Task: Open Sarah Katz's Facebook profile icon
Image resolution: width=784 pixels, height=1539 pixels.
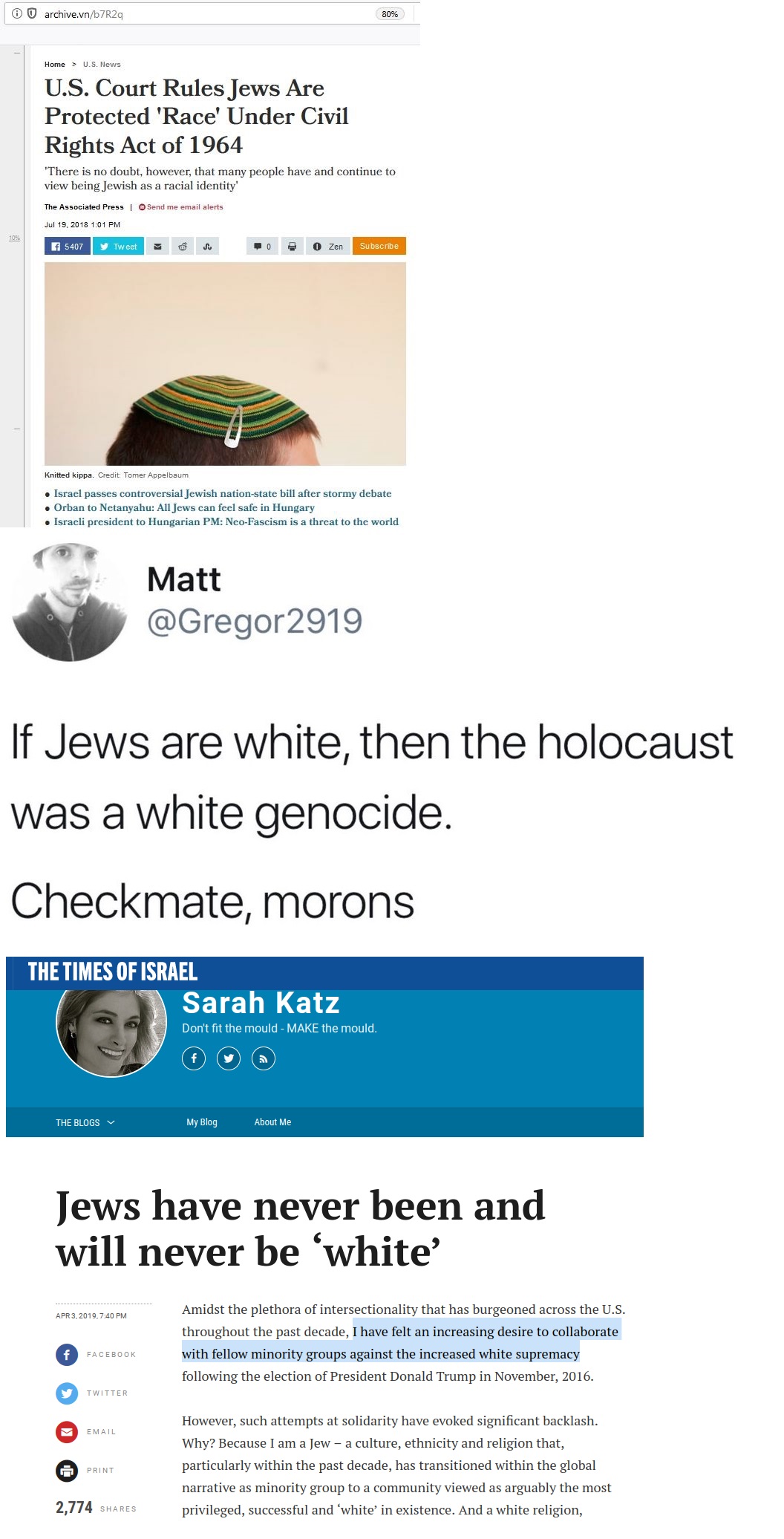Action: tap(194, 1058)
